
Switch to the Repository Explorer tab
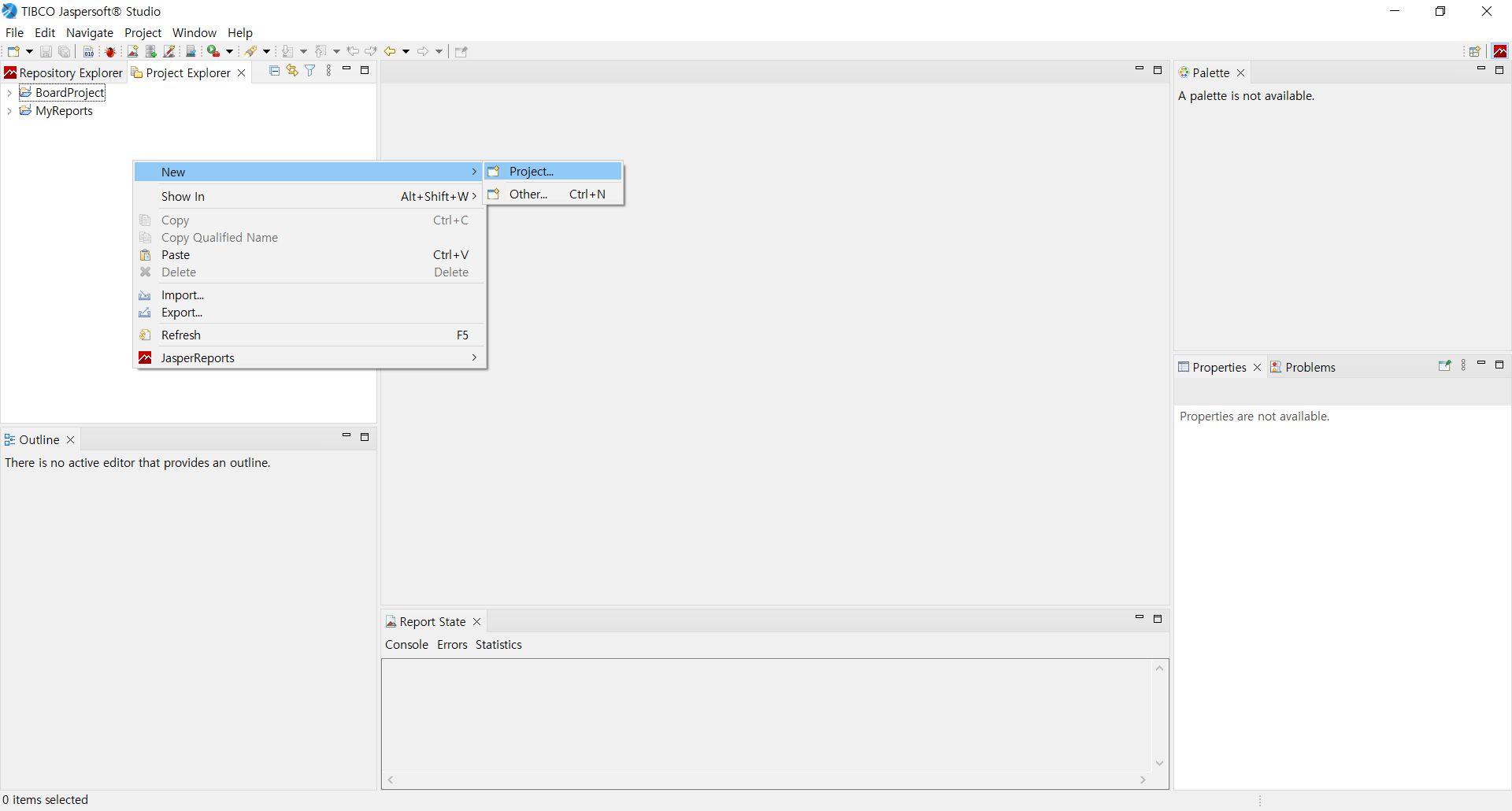pyautogui.click(x=64, y=72)
